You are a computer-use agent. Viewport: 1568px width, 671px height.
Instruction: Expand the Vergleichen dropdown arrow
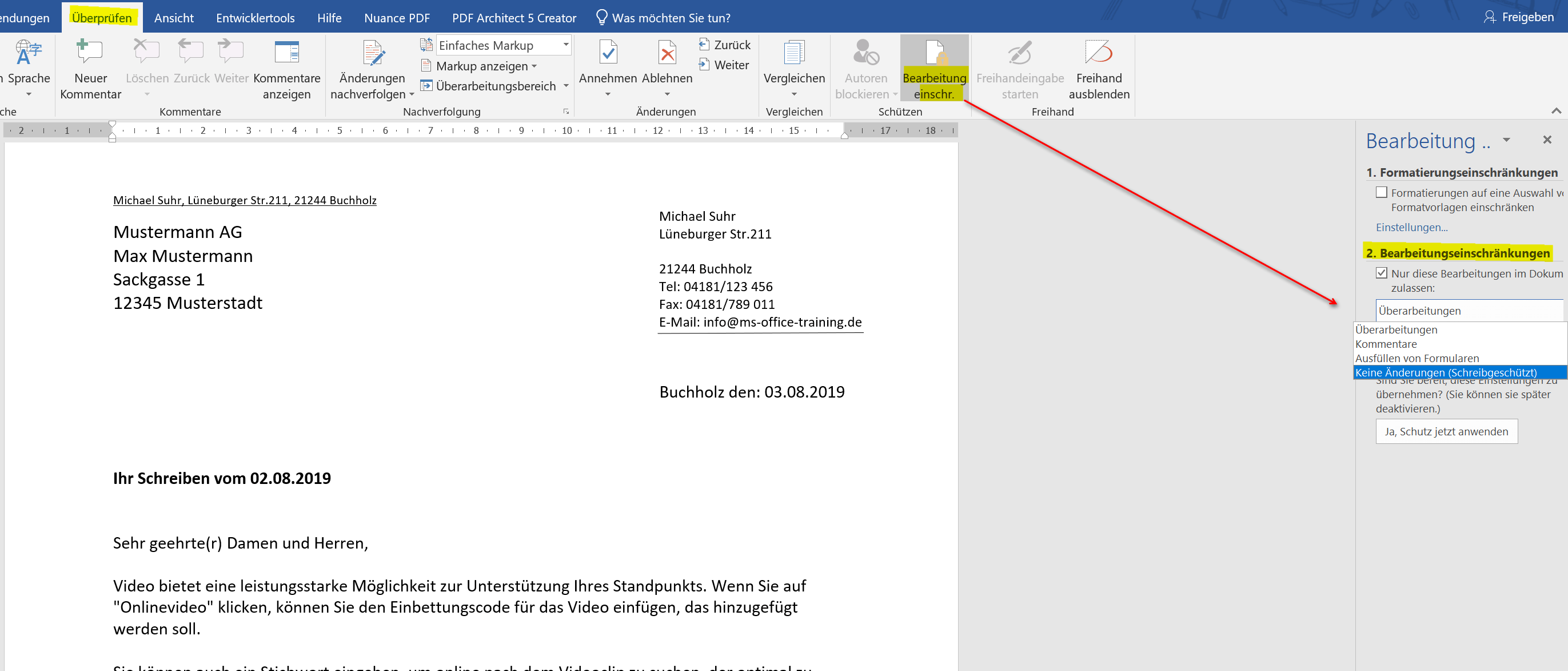tap(794, 94)
